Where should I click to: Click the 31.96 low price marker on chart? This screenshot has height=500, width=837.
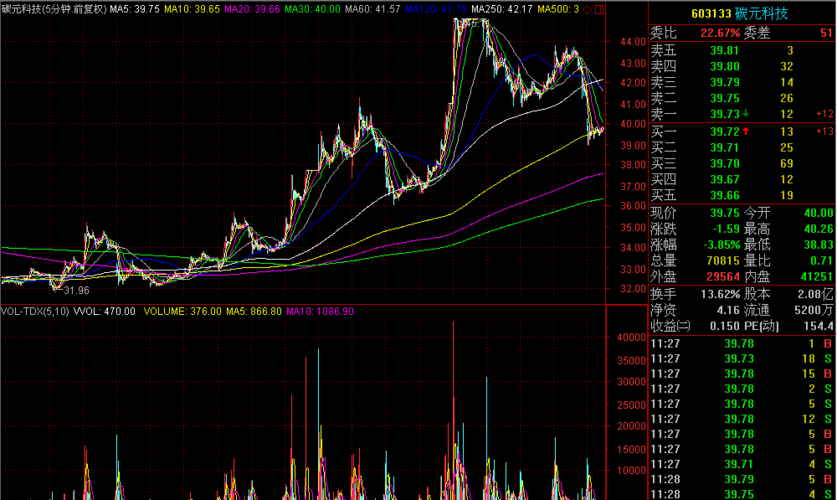76,289
